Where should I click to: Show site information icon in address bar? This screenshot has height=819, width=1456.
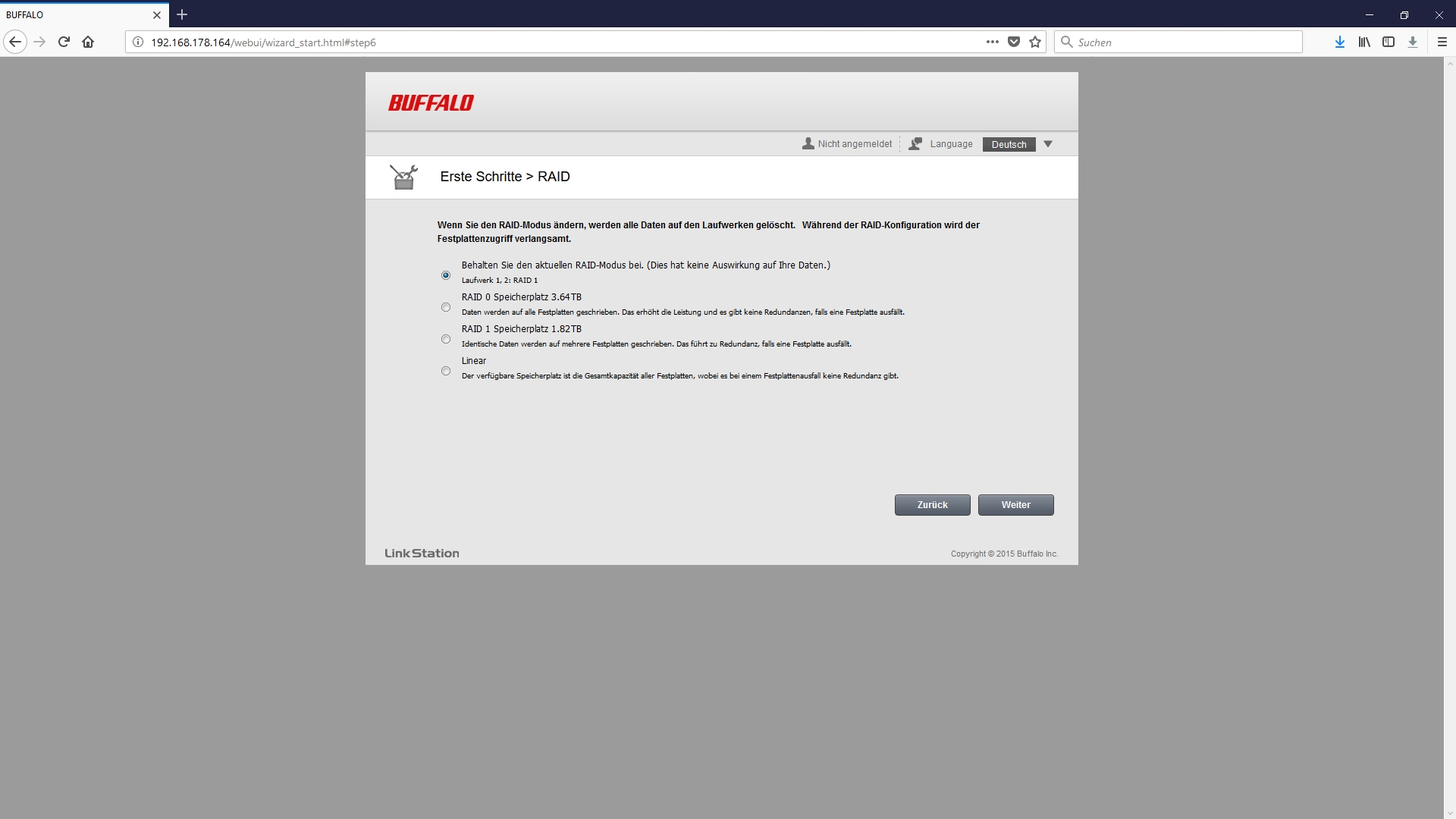(138, 42)
